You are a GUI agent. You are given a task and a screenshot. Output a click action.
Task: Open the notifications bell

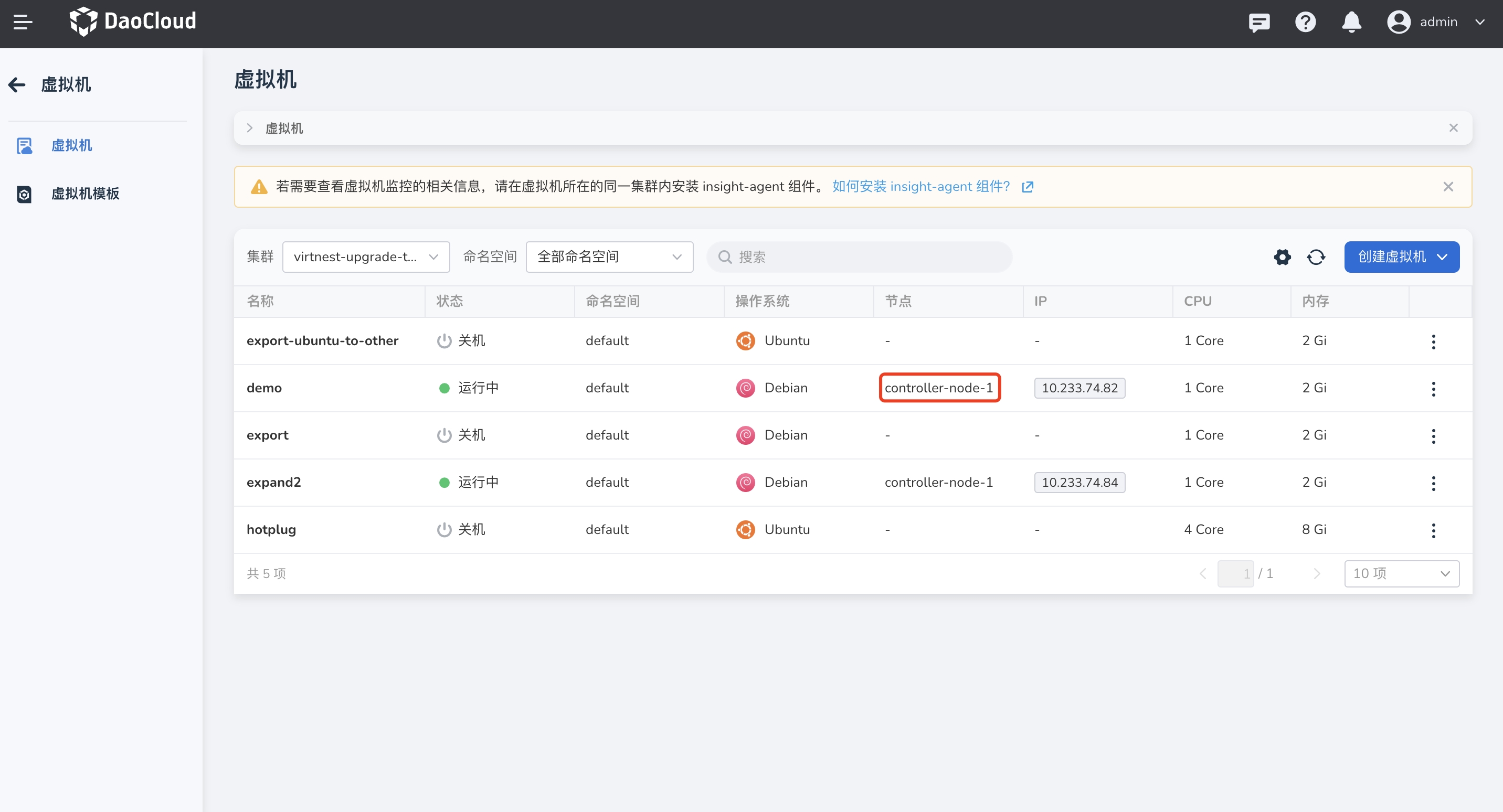click(x=1351, y=22)
